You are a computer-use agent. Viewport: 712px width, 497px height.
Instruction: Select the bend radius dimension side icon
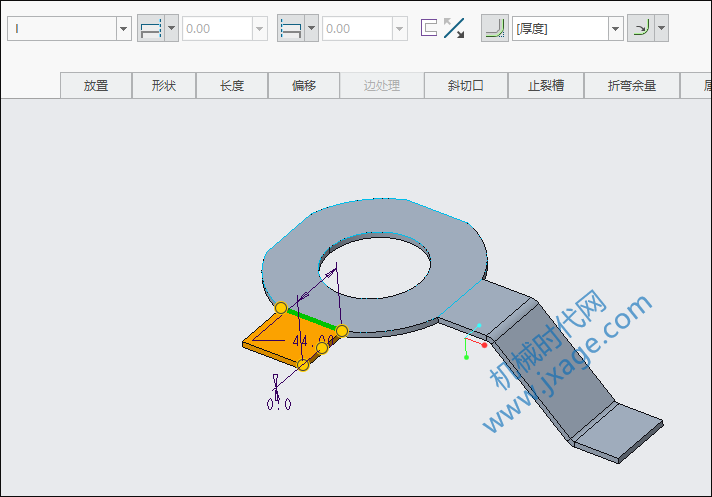pyautogui.click(x=641, y=28)
